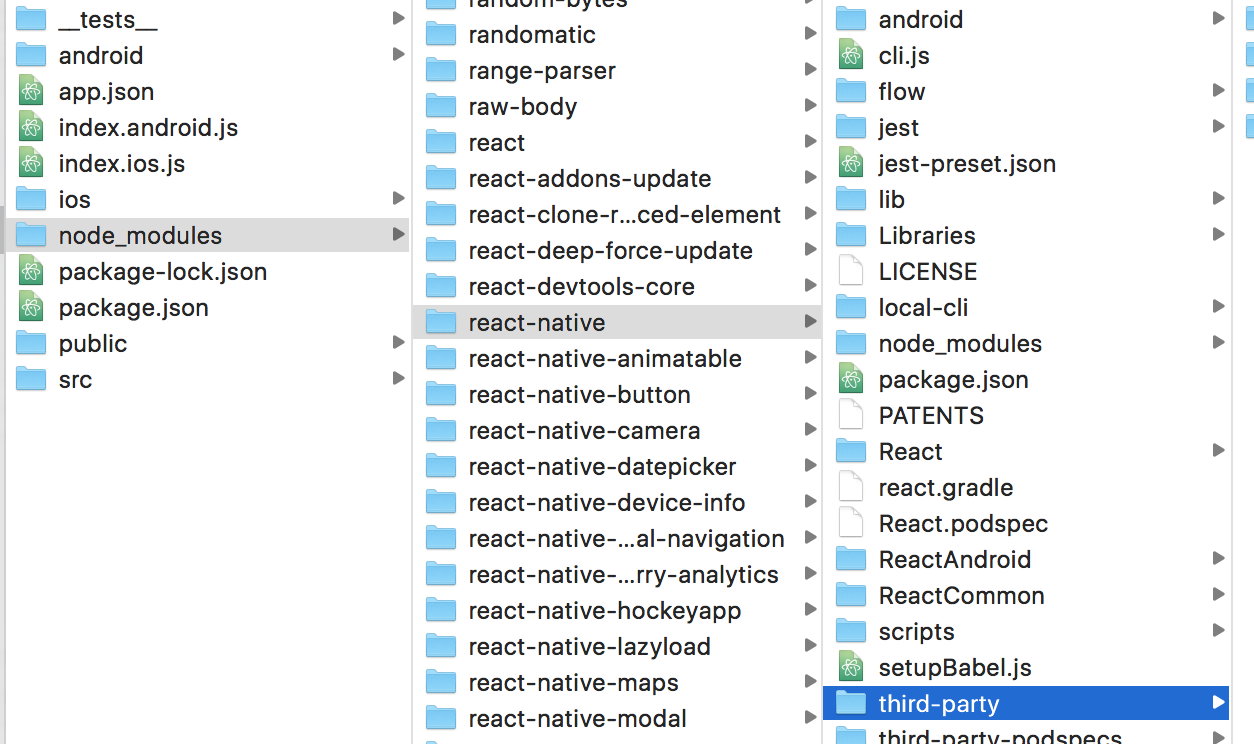The image size is (1254, 744).
Task: Click the index.ios.js file icon
Action: pyautogui.click(x=31, y=164)
